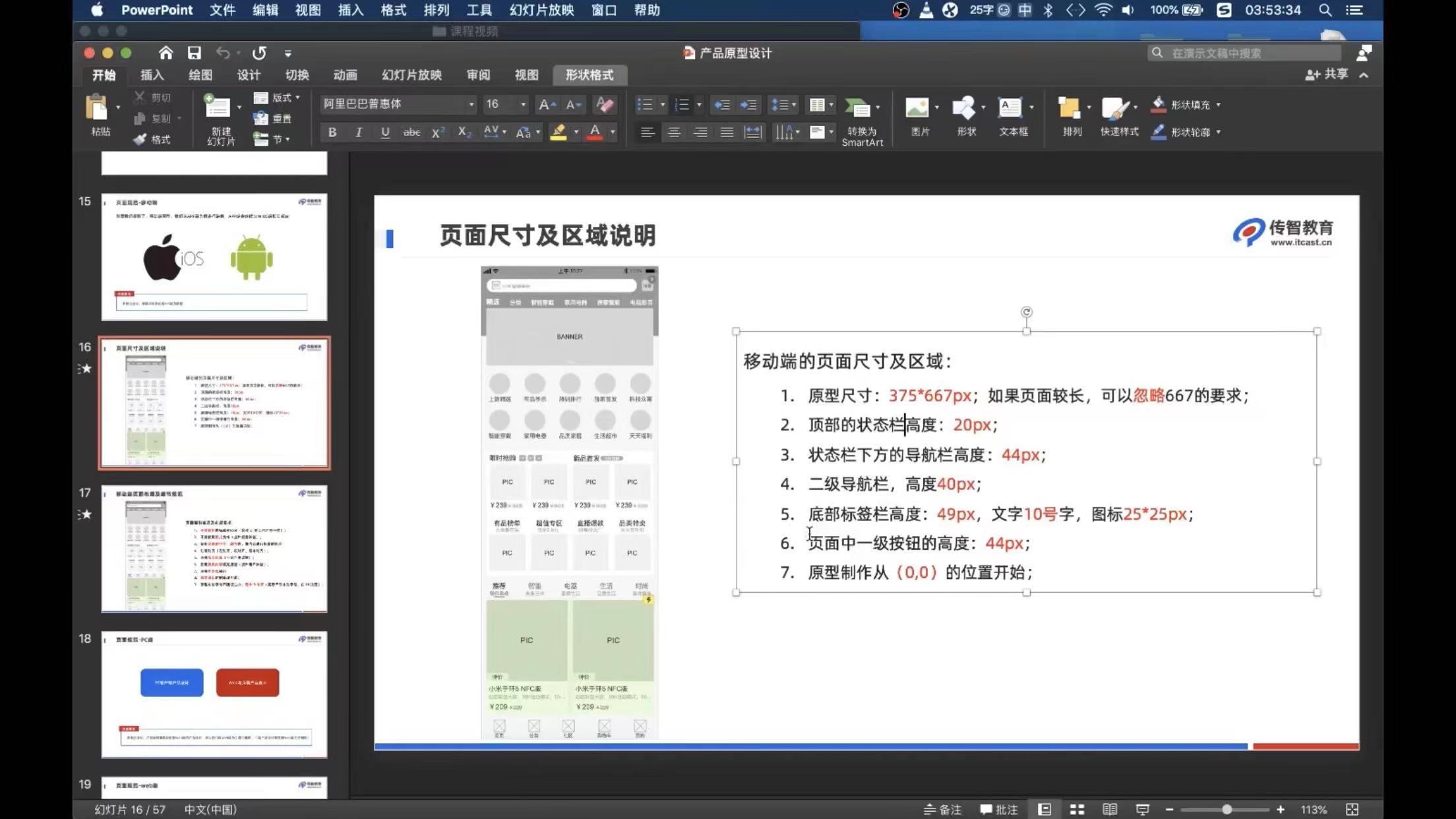Toggle Bold formatting
1456x819 pixels.
click(x=332, y=133)
